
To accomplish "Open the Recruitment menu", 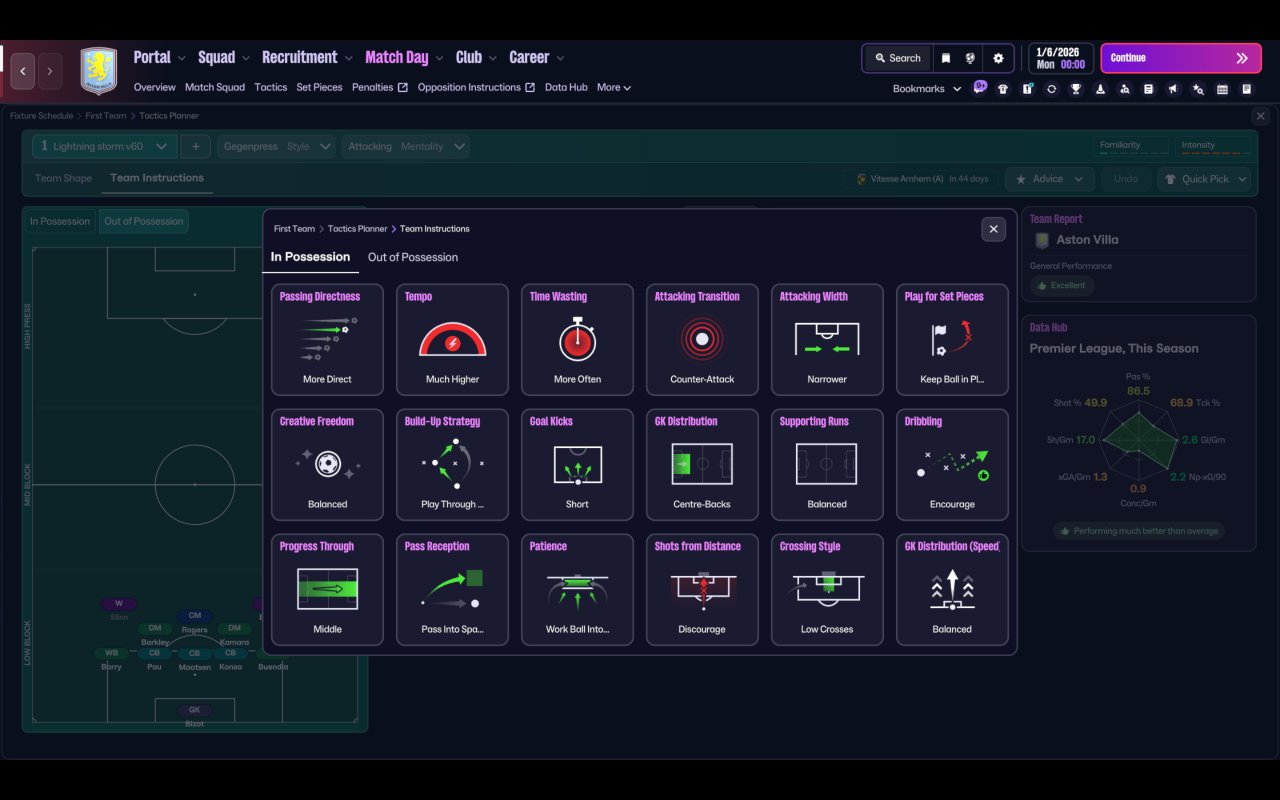I will click(300, 57).
